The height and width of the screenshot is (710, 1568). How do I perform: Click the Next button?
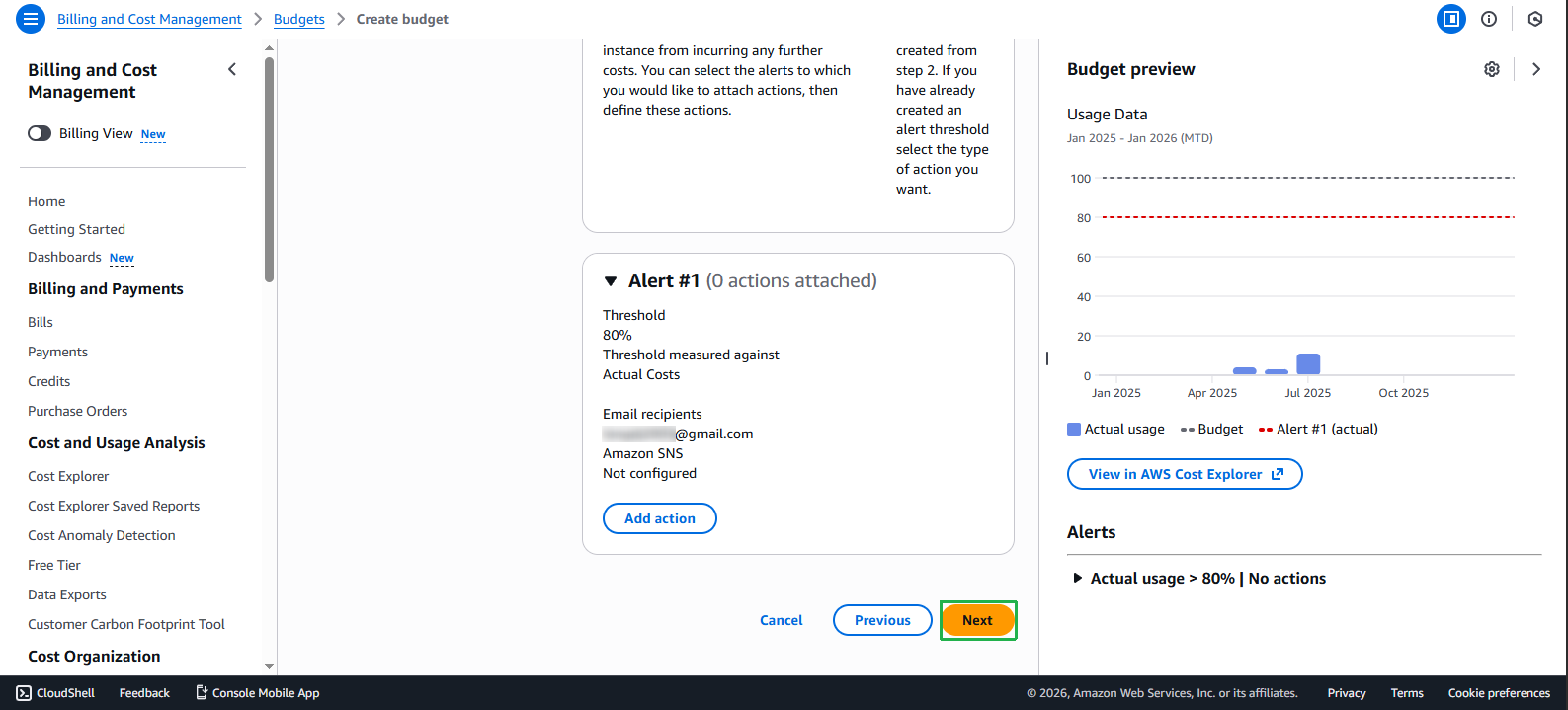[977, 620]
